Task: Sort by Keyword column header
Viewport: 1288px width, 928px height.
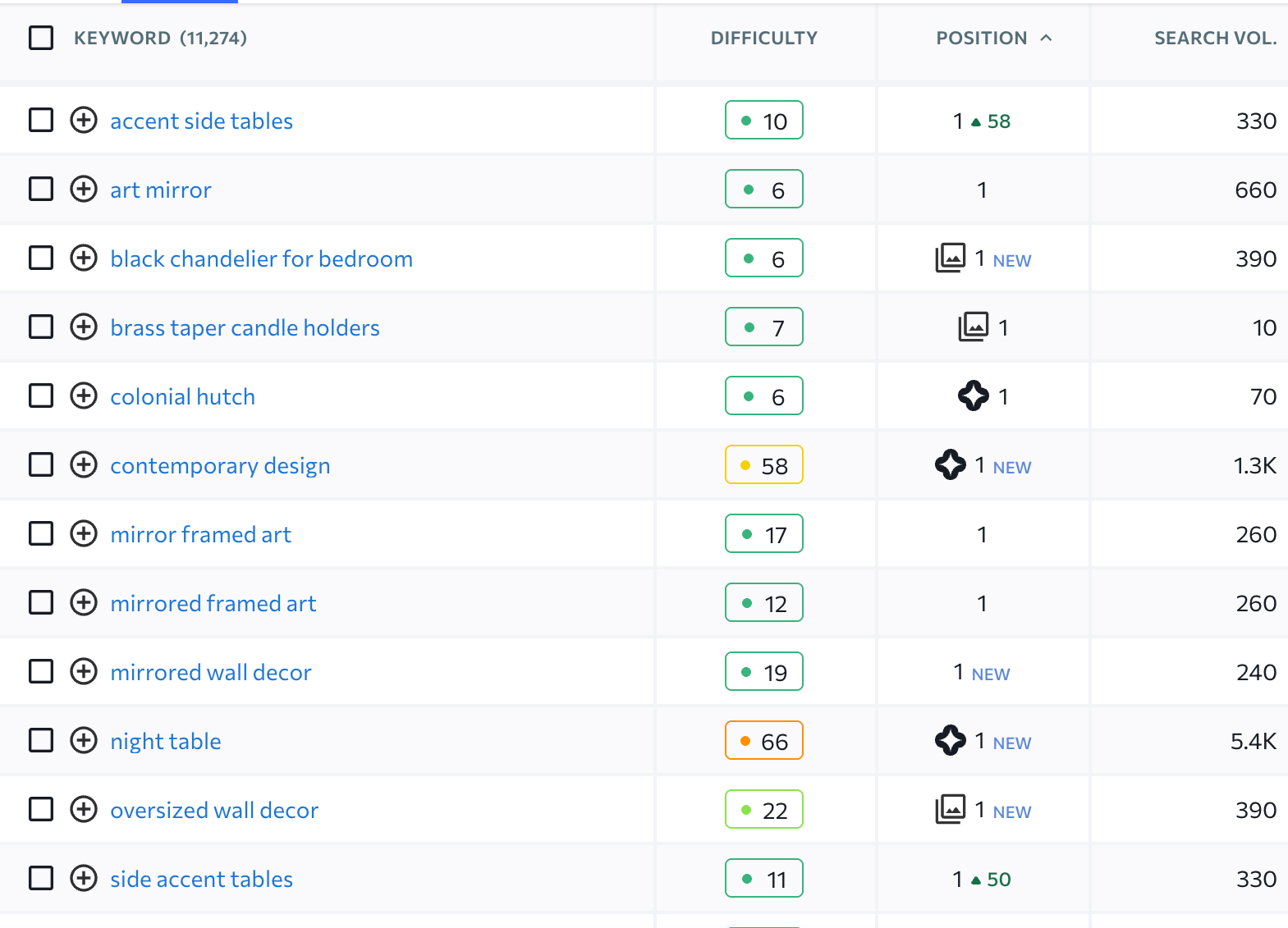Action: [122, 38]
